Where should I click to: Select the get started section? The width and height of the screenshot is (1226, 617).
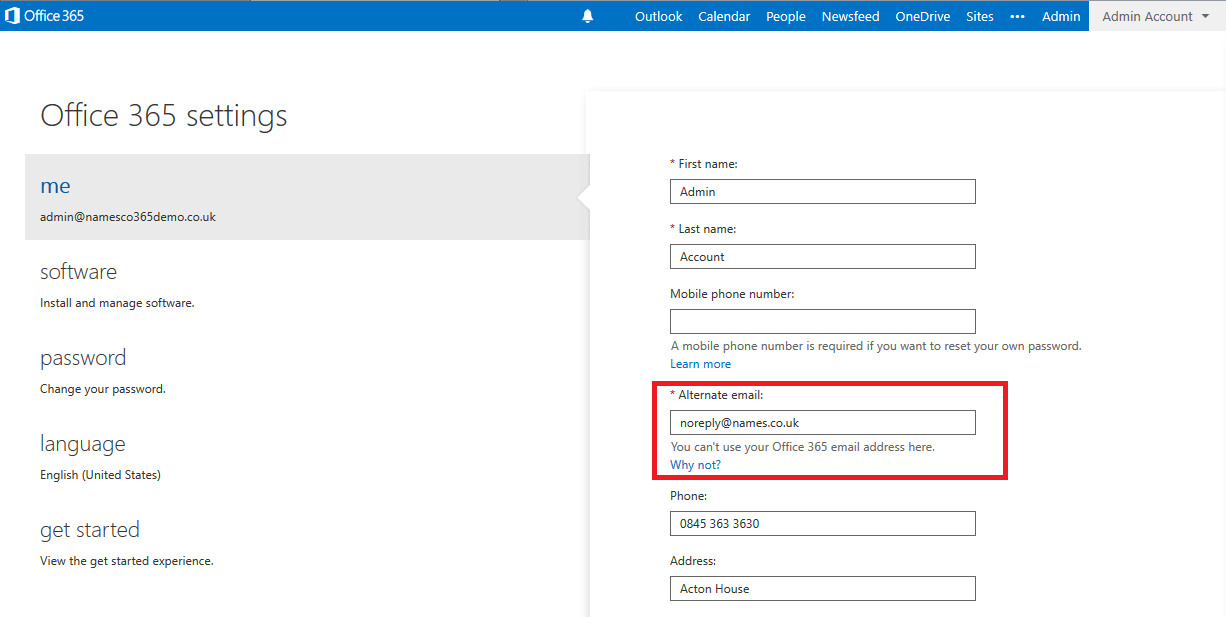tap(307, 542)
